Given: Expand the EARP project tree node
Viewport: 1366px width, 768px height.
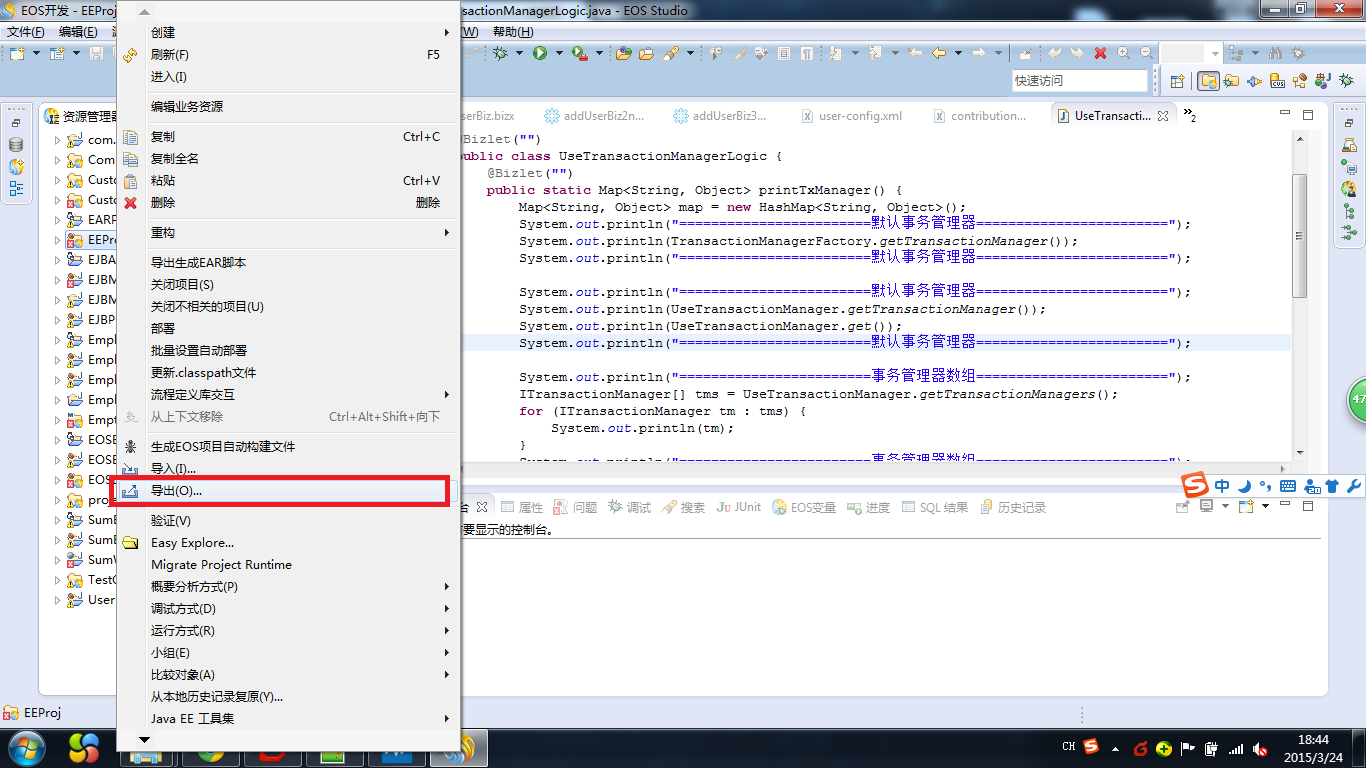Looking at the screenshot, I should coord(57,220).
